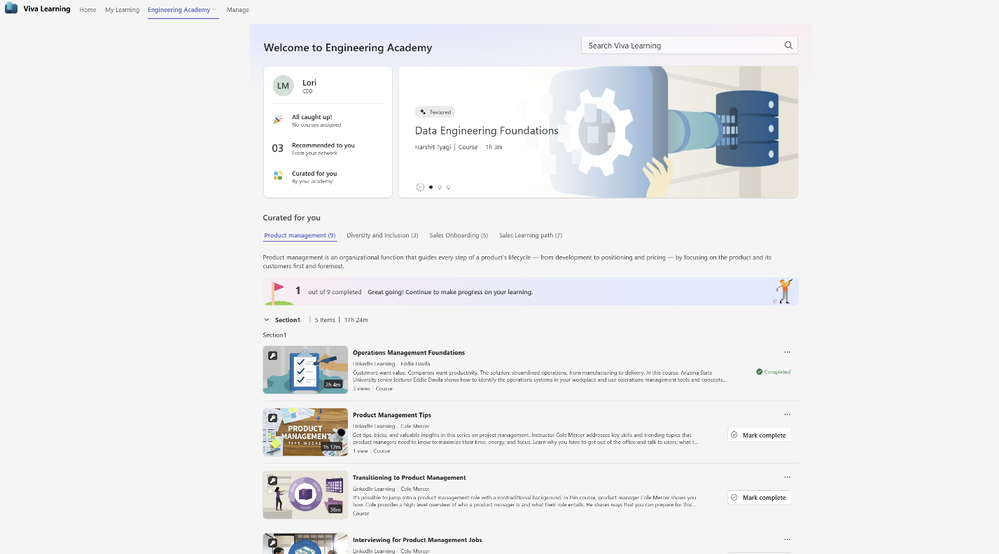This screenshot has height=554, width=999.
Task: Pause the carousel autoplay control
Action: click(420, 187)
